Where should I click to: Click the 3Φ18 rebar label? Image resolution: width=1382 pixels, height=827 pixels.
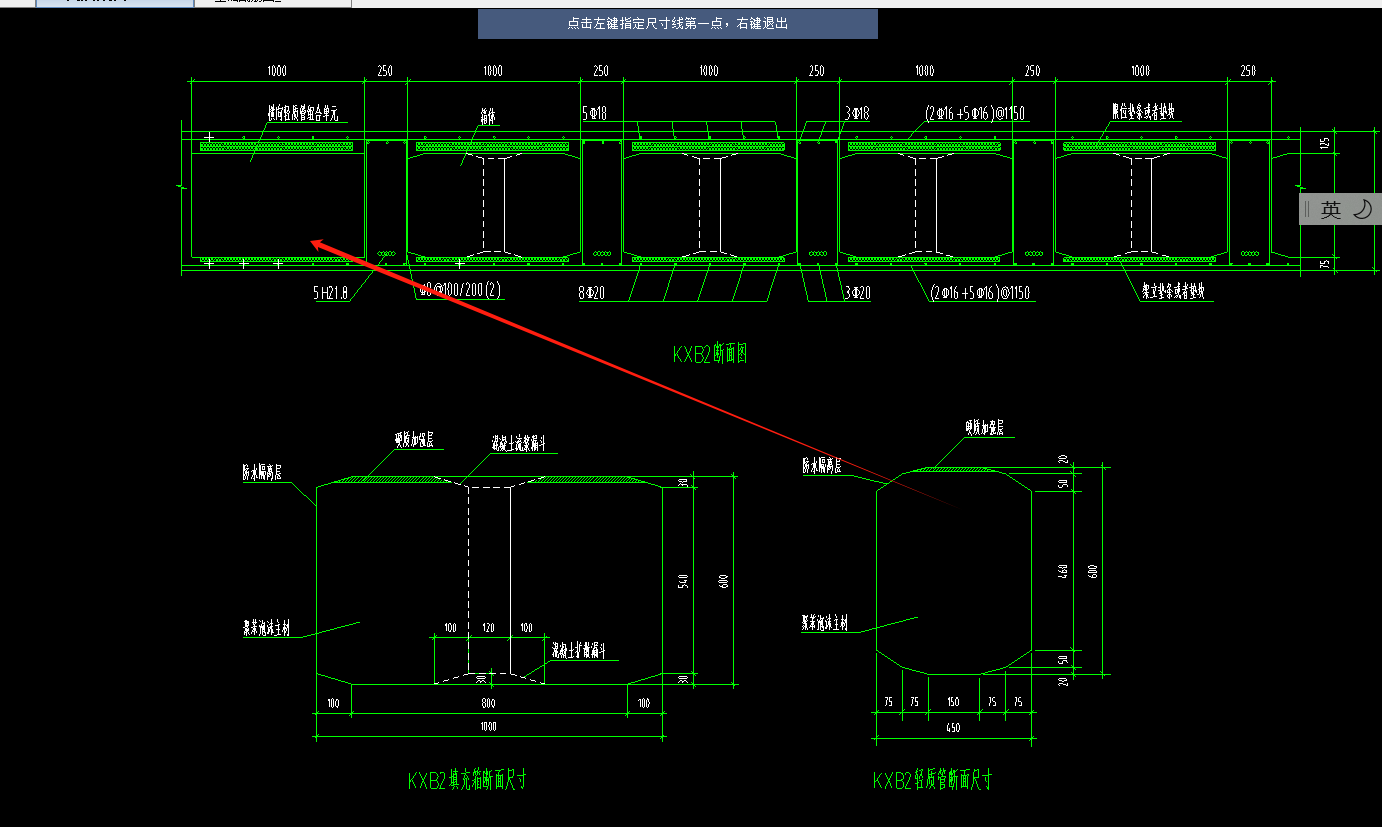pos(857,115)
